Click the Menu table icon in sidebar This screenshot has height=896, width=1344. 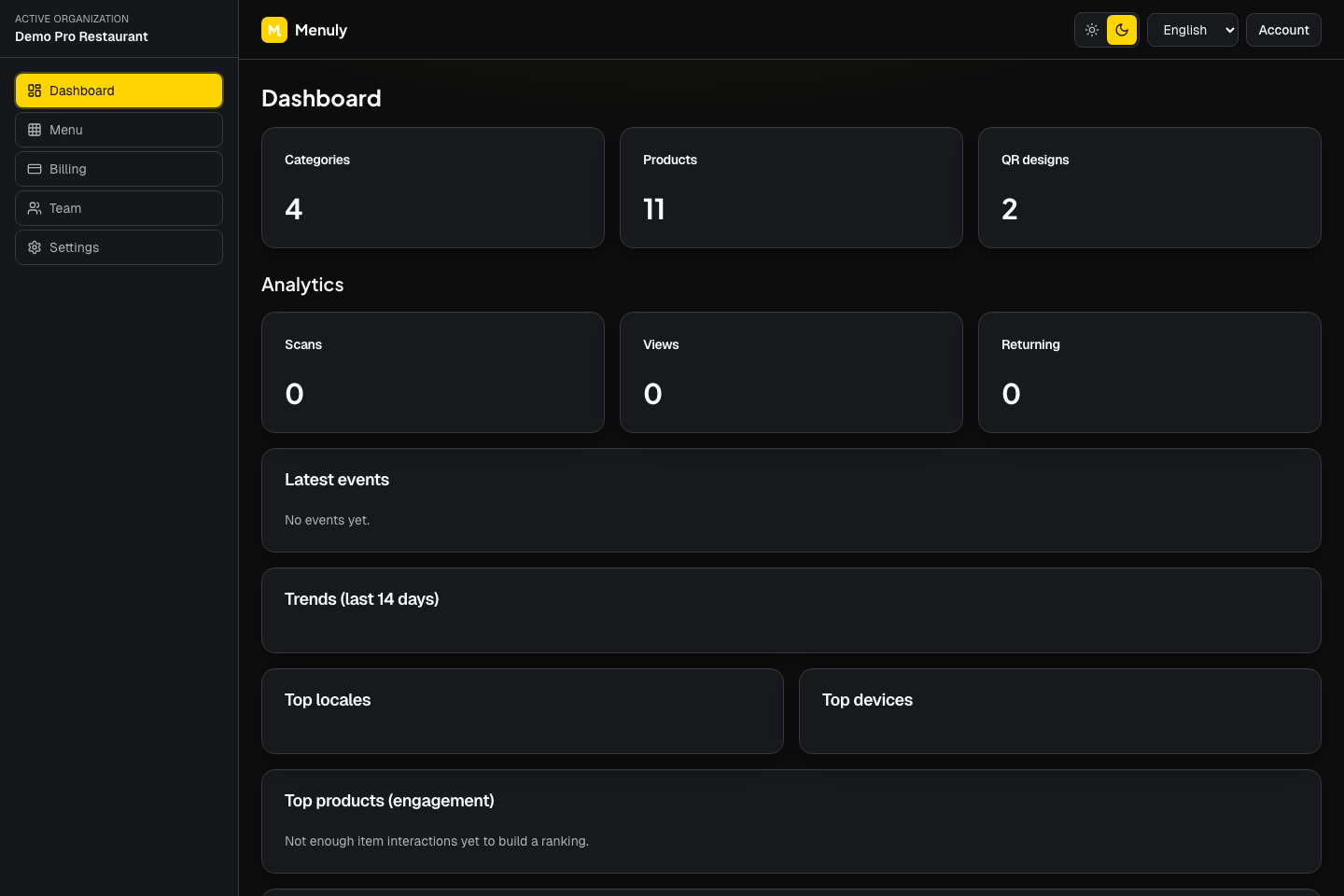35,130
